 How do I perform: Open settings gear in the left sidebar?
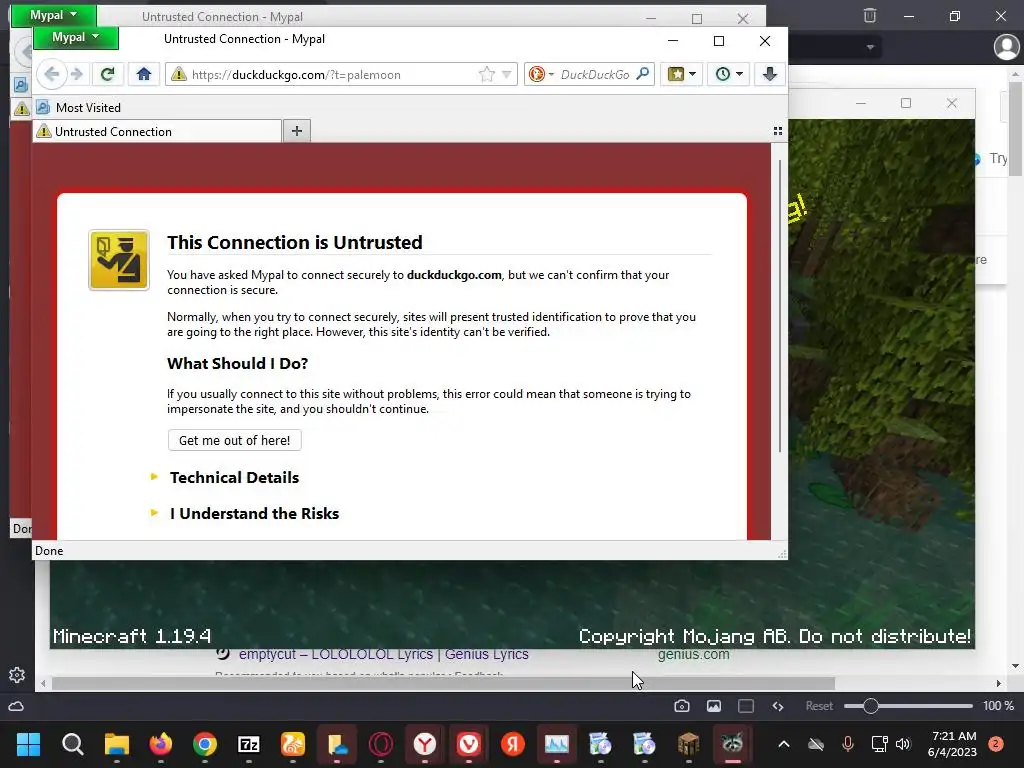(x=17, y=675)
